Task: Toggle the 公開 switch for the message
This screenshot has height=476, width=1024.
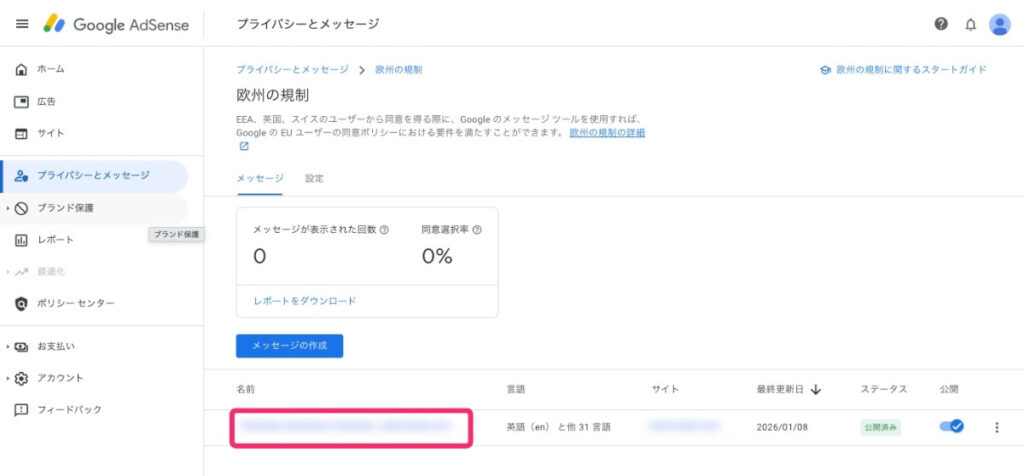Action: click(x=952, y=427)
